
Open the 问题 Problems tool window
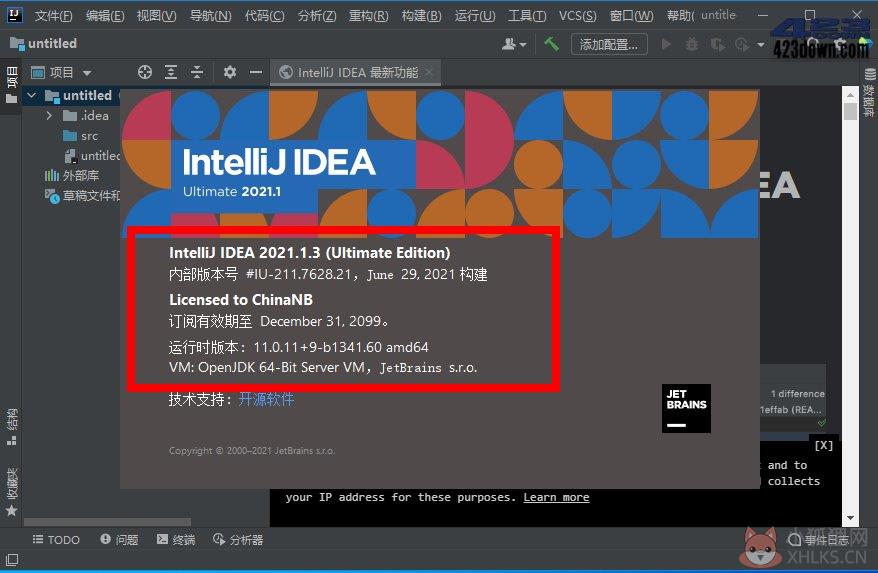[119, 539]
